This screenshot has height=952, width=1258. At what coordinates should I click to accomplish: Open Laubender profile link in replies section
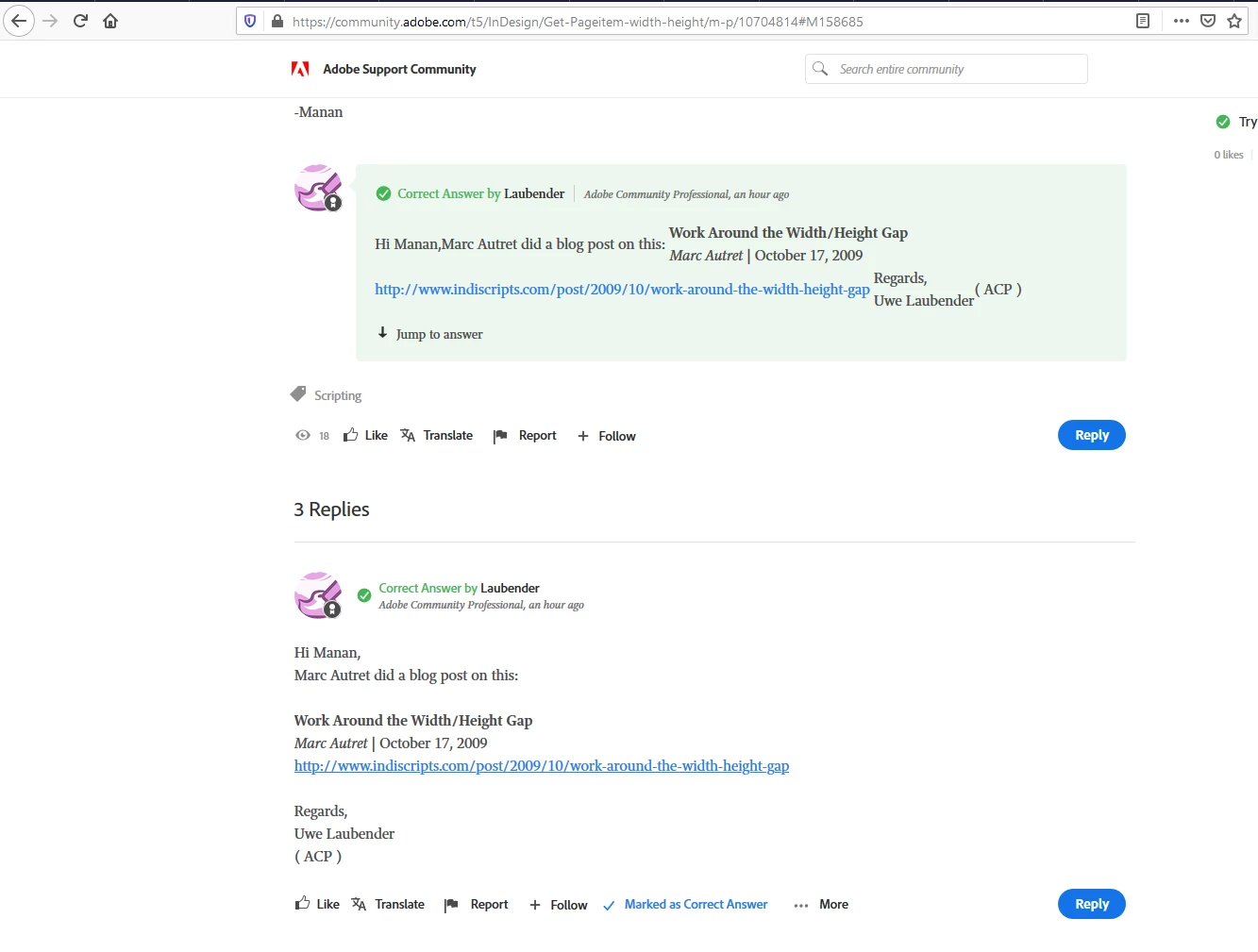[510, 588]
